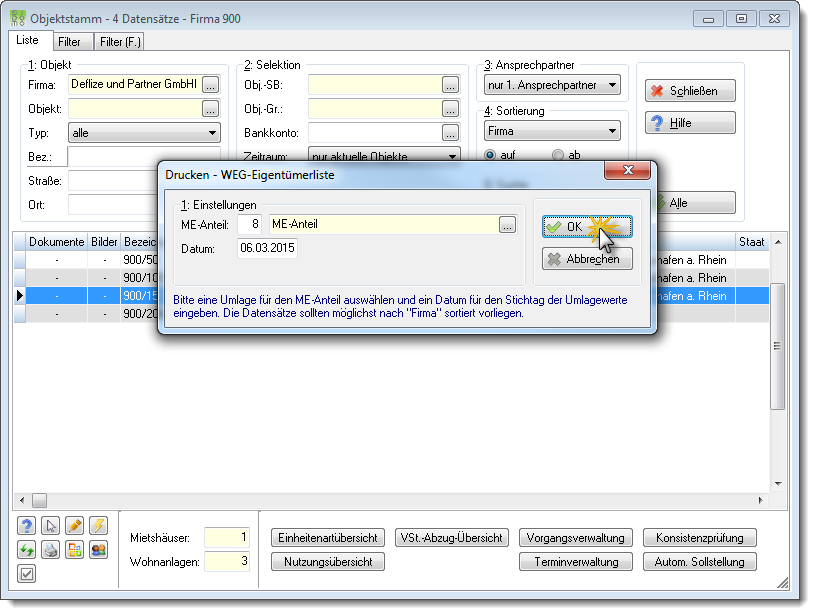Click the green refresh arrows icon
The image size is (815, 615).
pos(27,549)
